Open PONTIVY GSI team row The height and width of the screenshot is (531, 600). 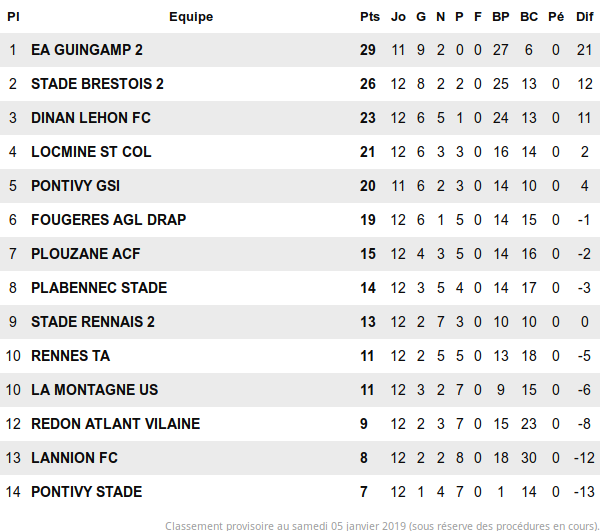(76, 186)
